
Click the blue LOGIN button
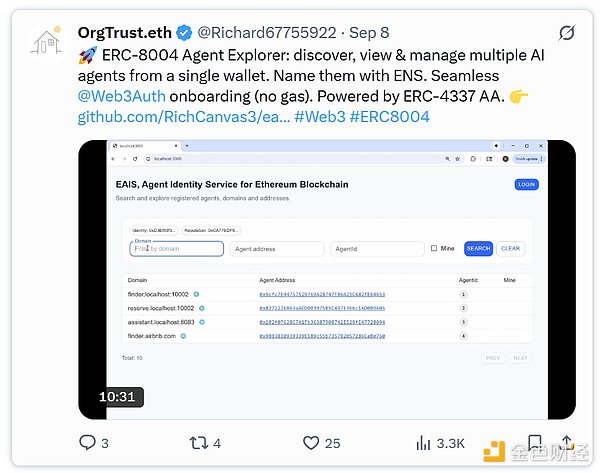(526, 184)
